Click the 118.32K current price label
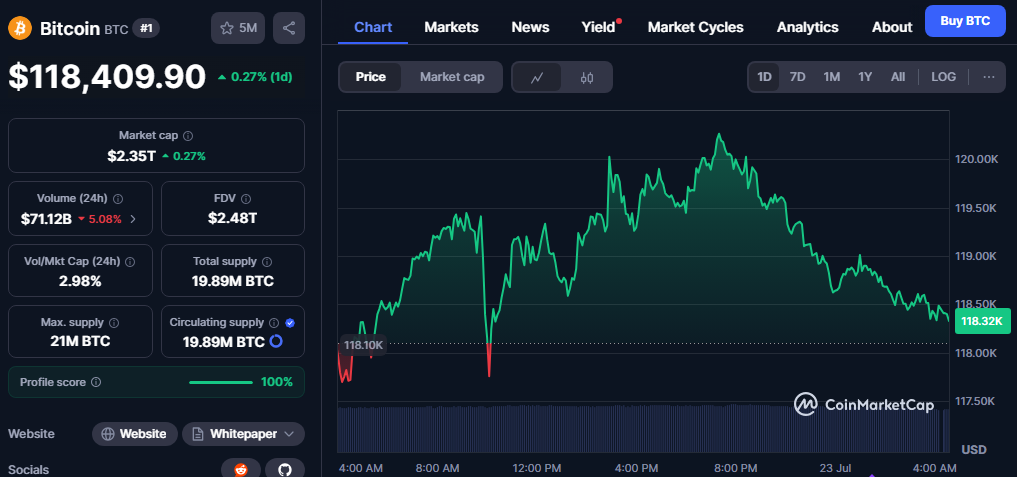 point(982,321)
